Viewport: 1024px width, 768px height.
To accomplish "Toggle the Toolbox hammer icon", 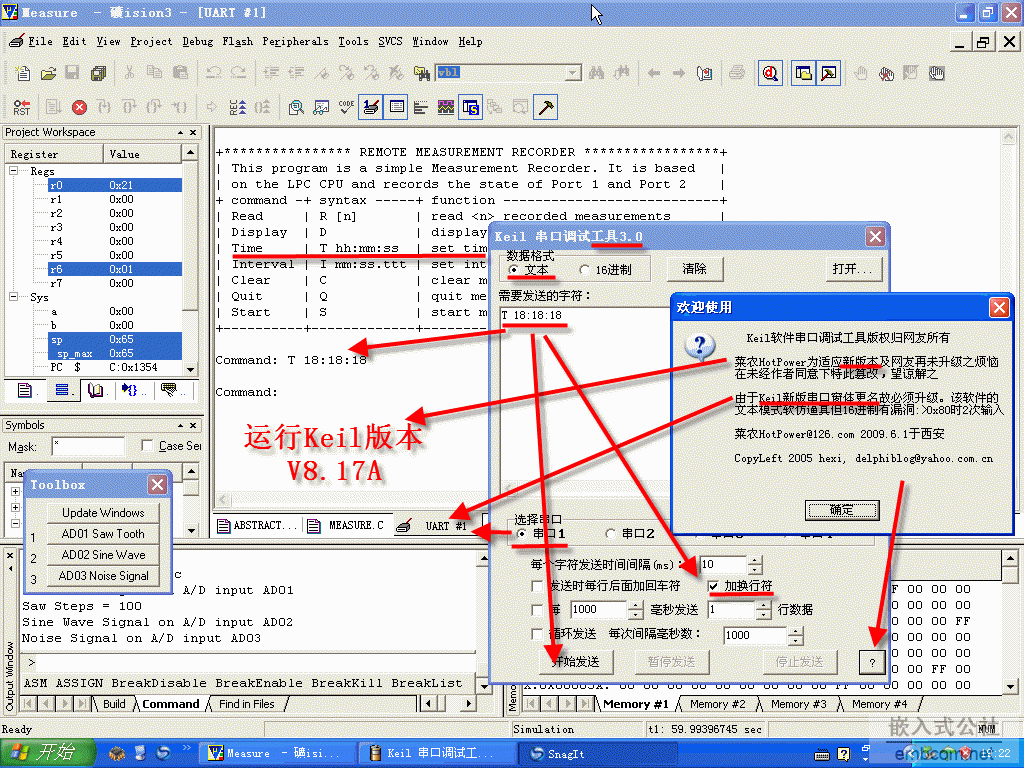I will 545,107.
